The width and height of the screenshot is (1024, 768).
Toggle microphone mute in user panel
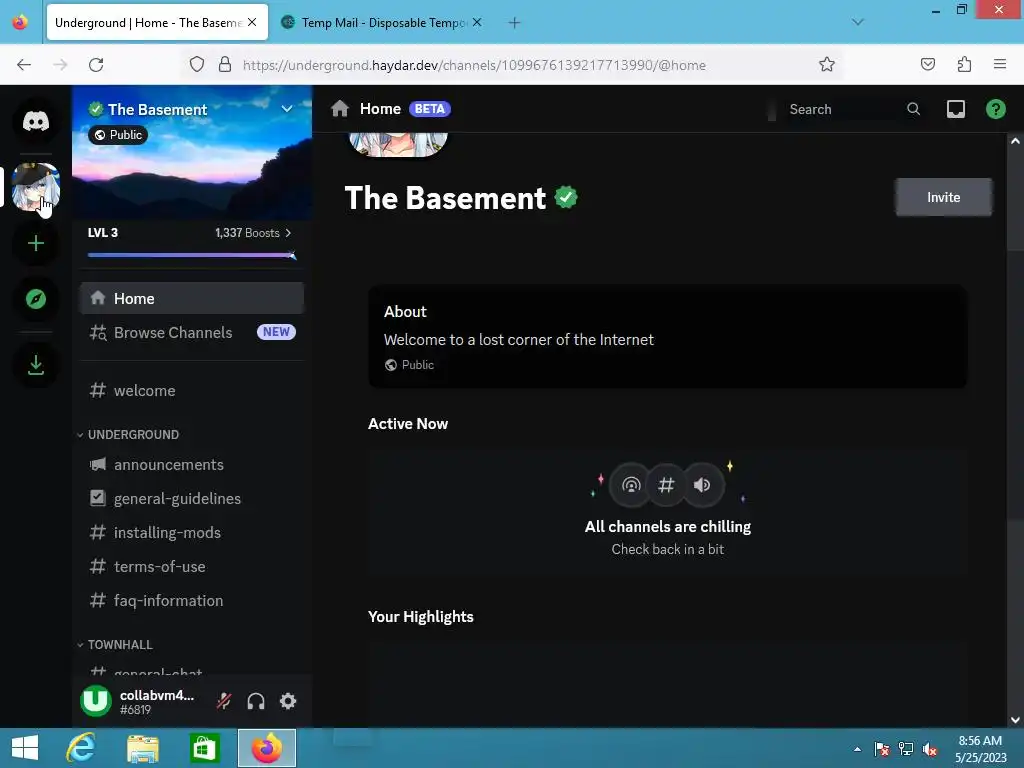[224, 701]
